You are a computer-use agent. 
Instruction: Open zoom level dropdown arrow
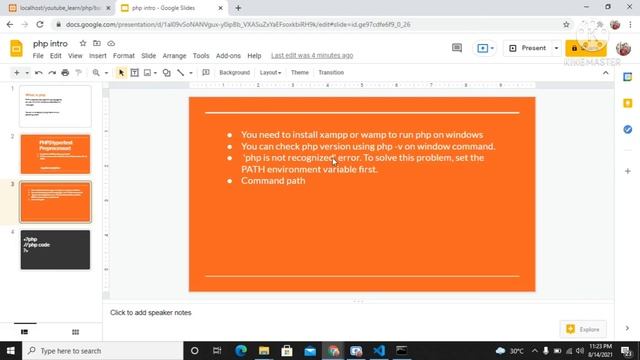coord(106,73)
